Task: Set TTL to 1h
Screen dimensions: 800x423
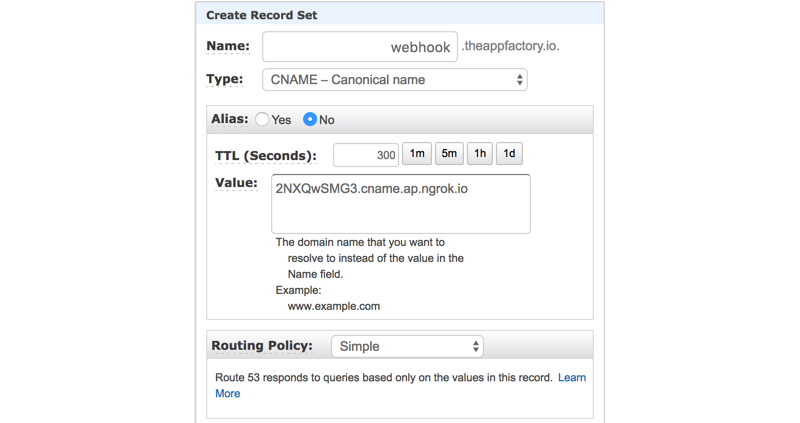Action: tap(480, 154)
